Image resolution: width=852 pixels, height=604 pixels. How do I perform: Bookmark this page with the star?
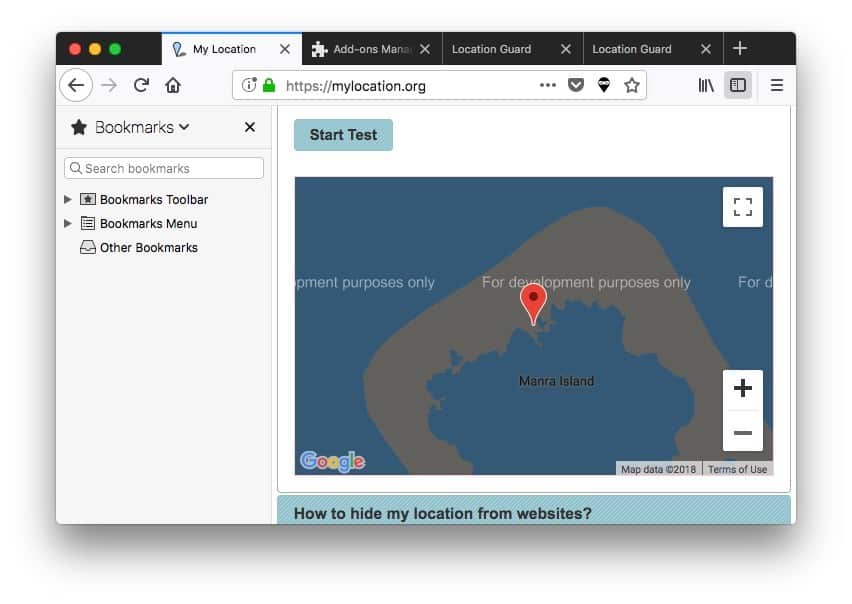point(631,86)
